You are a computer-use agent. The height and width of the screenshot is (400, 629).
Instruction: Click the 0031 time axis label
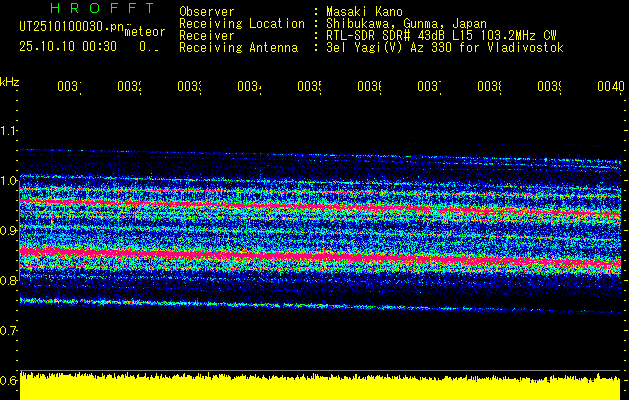coord(69,86)
